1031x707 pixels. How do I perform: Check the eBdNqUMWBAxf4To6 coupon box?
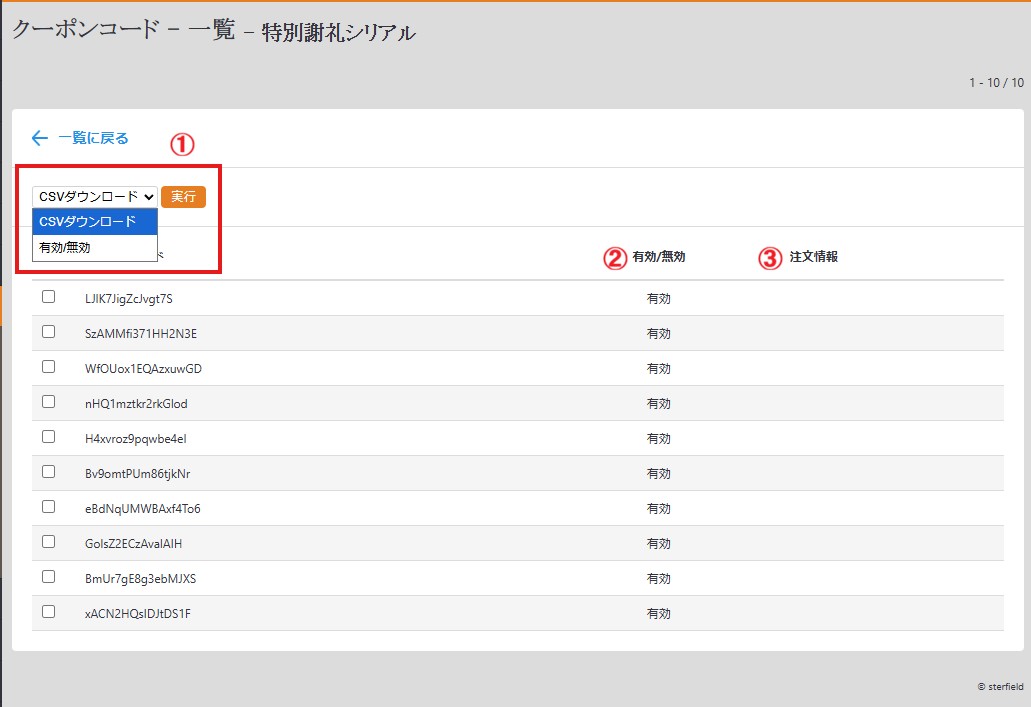(48, 507)
